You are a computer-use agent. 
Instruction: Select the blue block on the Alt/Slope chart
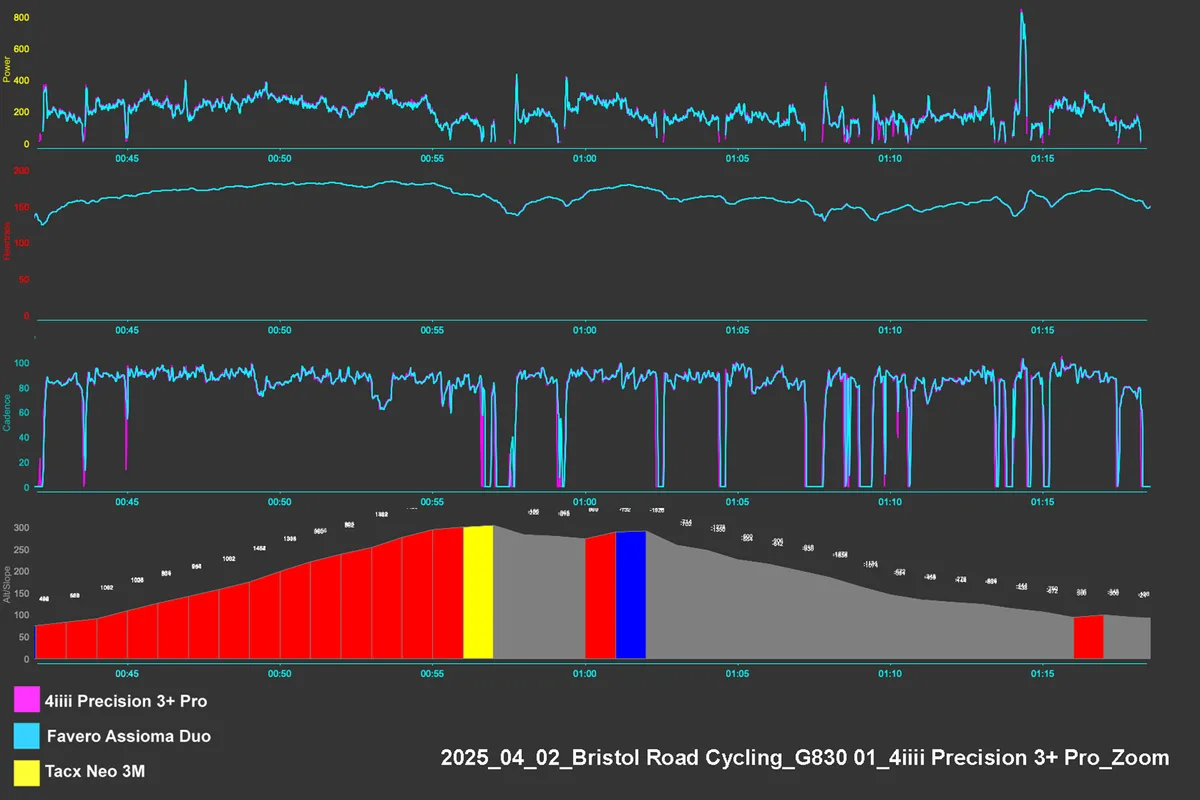630,595
